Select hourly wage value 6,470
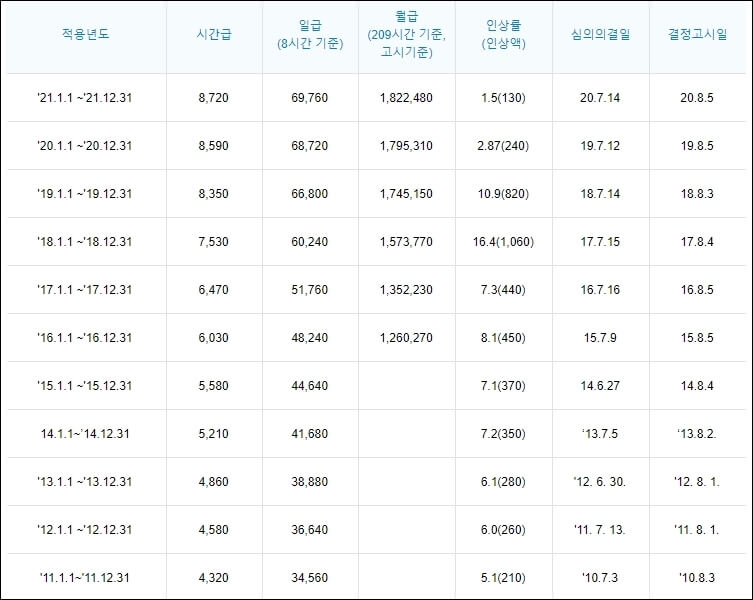Image resolution: width=753 pixels, height=600 pixels. (214, 290)
